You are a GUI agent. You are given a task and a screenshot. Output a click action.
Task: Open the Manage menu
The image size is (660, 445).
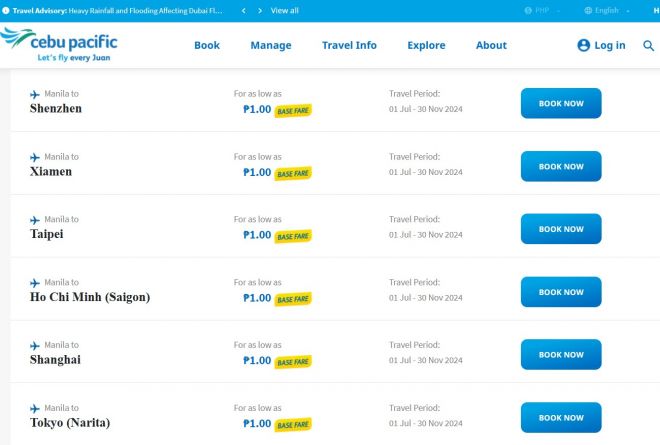271,45
